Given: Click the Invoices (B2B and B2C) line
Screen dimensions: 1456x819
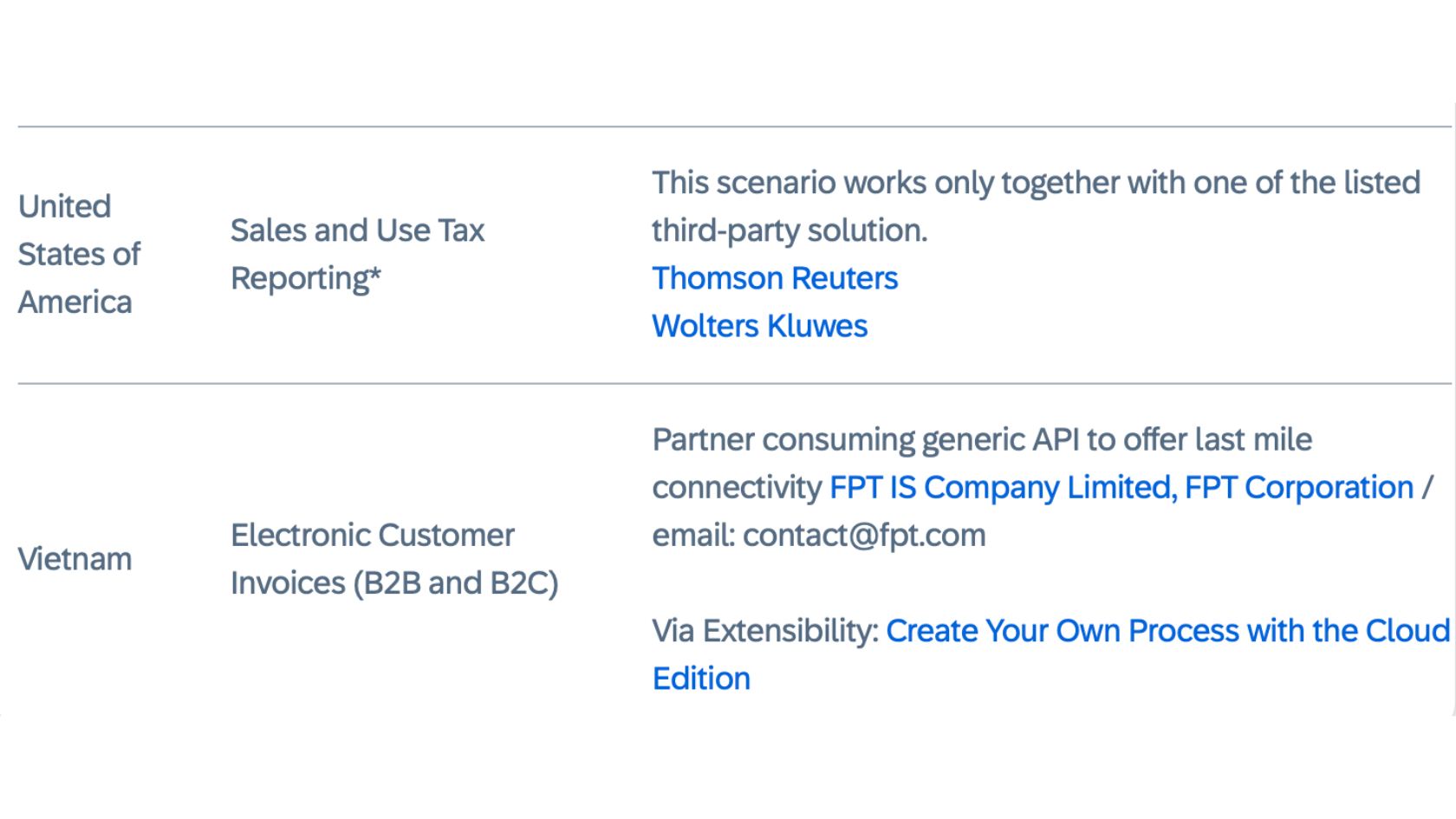Looking at the screenshot, I should [x=394, y=582].
